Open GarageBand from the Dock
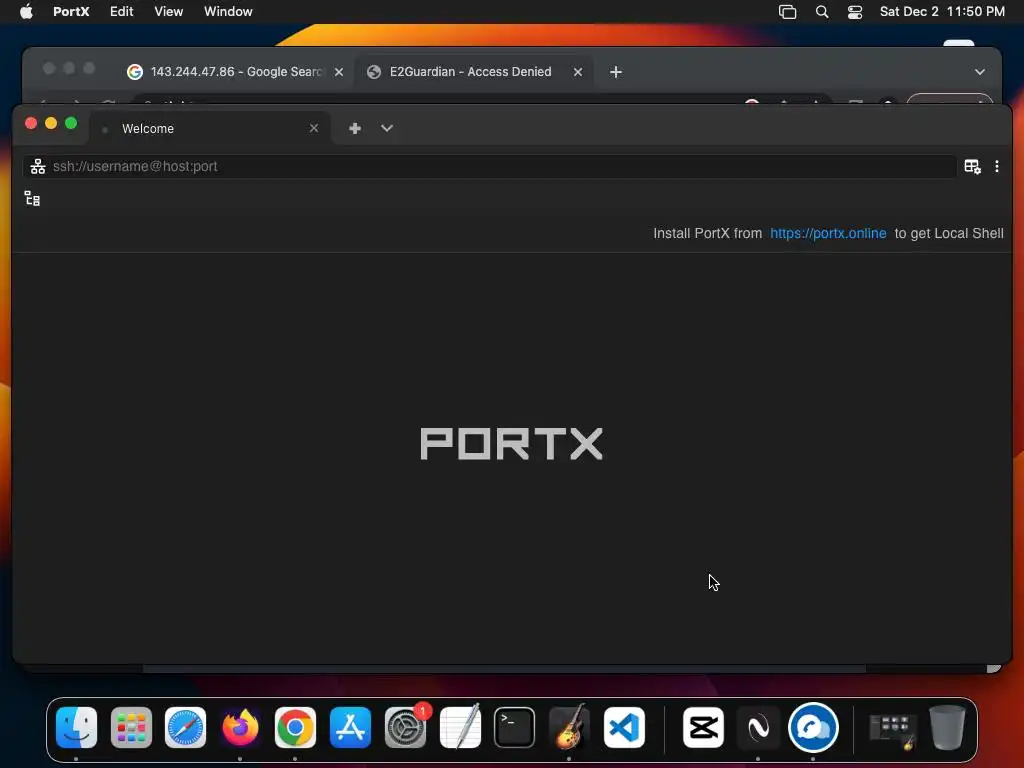Screen dimensions: 1024x768 click(x=569, y=728)
